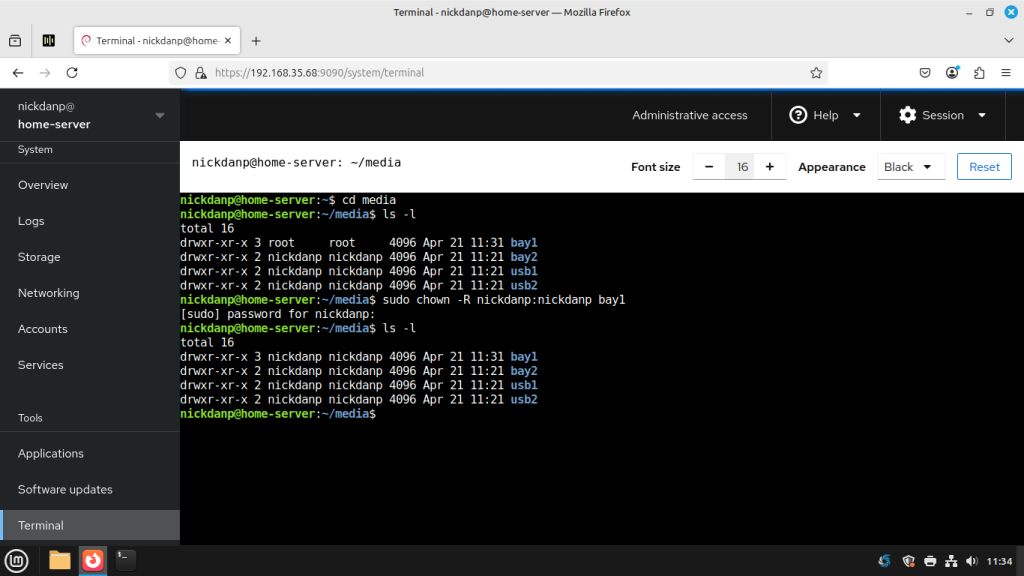Open a new browser tab
Viewport: 1024px width, 576px height.
(x=256, y=41)
